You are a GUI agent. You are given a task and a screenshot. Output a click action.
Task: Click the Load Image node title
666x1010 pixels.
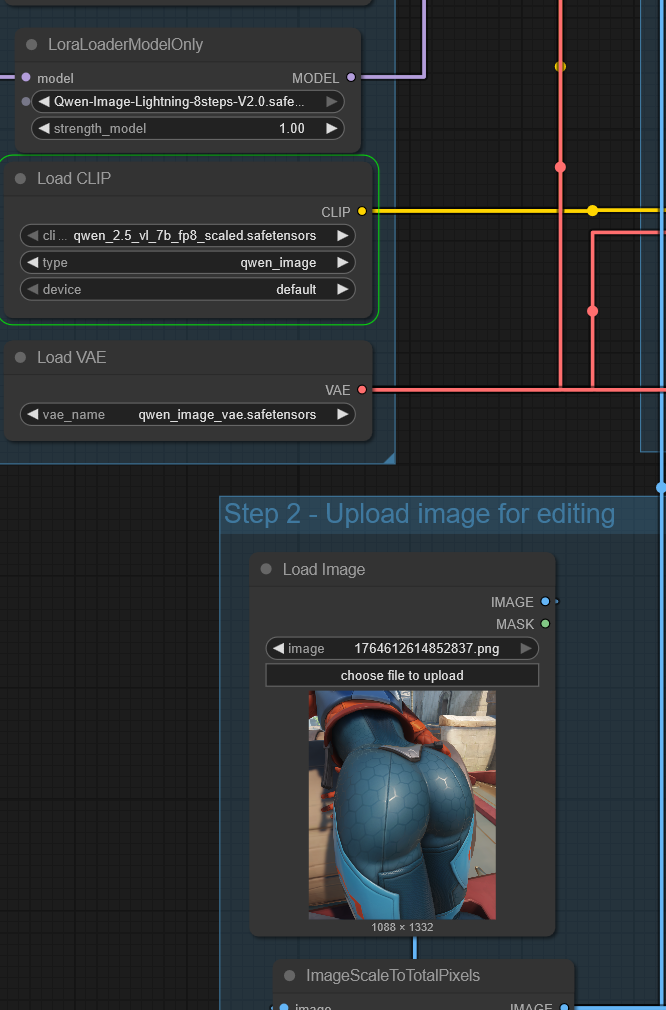324,569
